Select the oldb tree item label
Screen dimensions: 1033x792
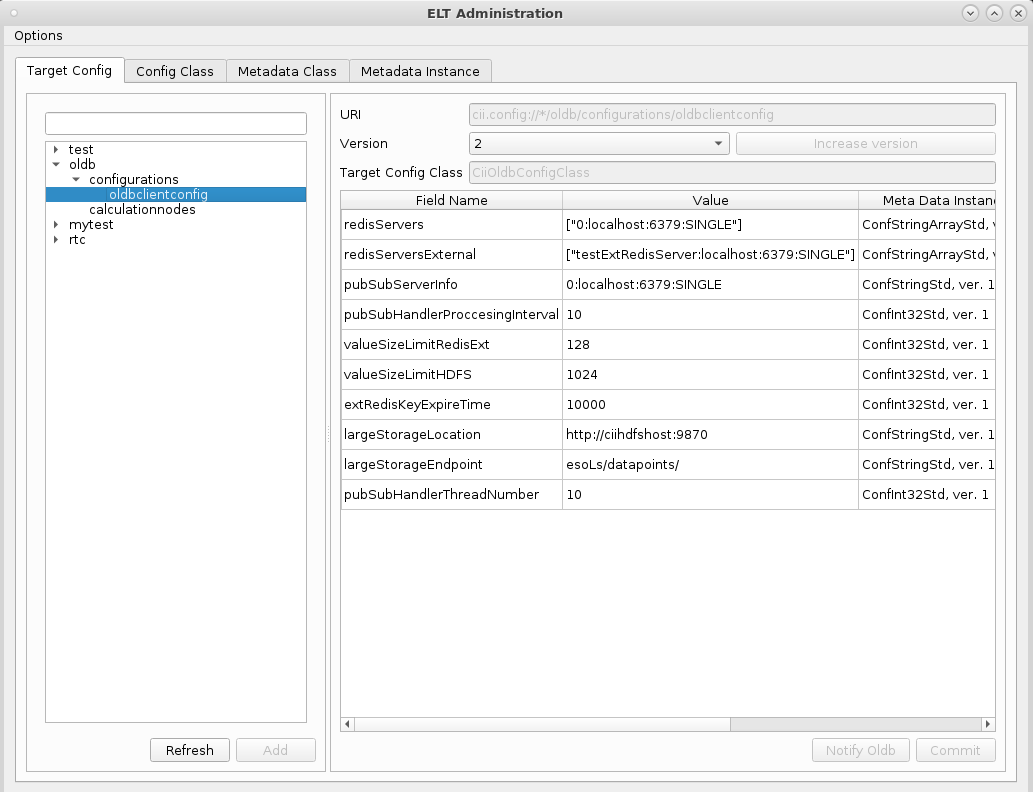tap(82, 165)
